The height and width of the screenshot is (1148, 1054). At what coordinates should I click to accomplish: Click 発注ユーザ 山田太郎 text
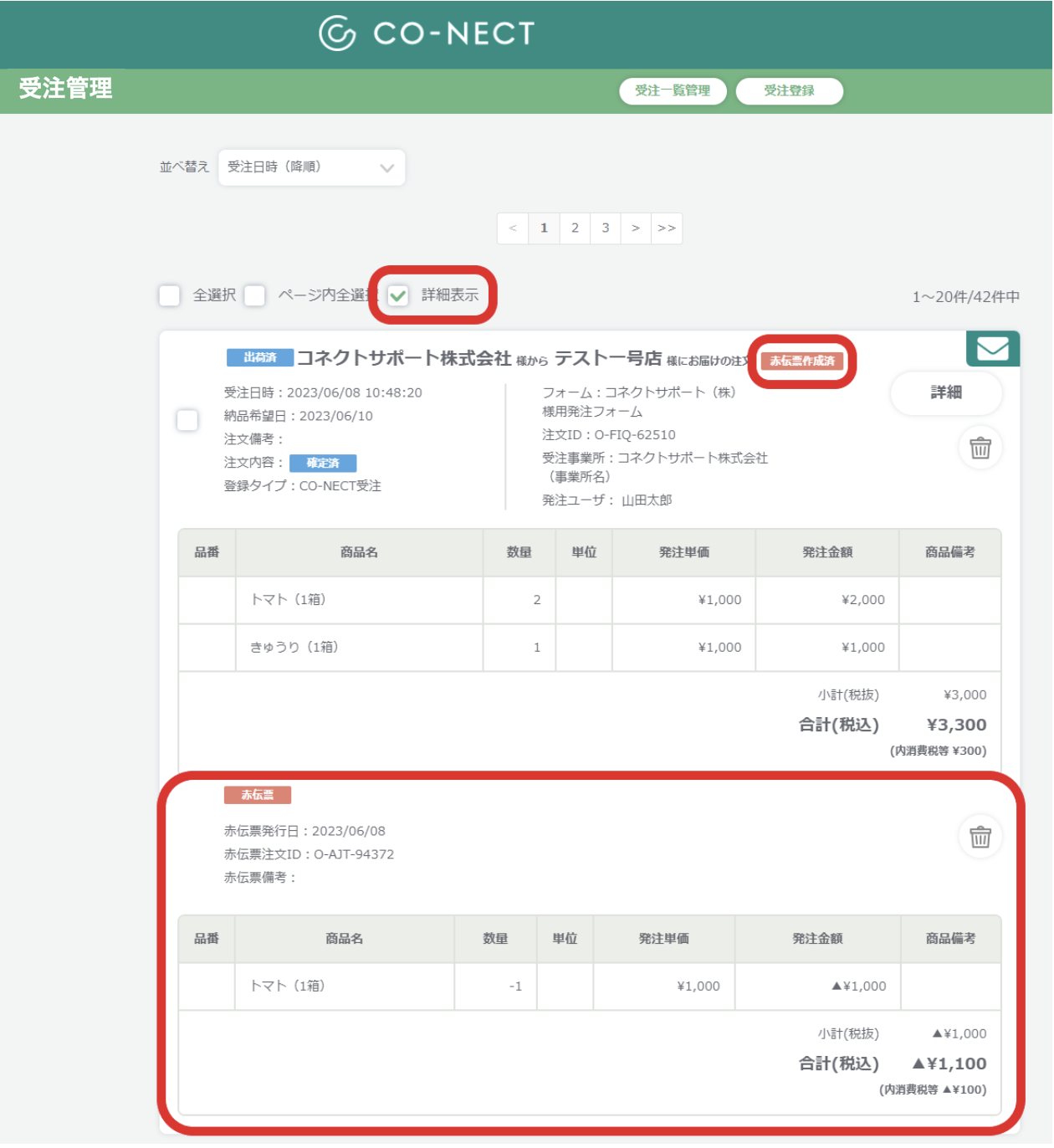coord(607,500)
